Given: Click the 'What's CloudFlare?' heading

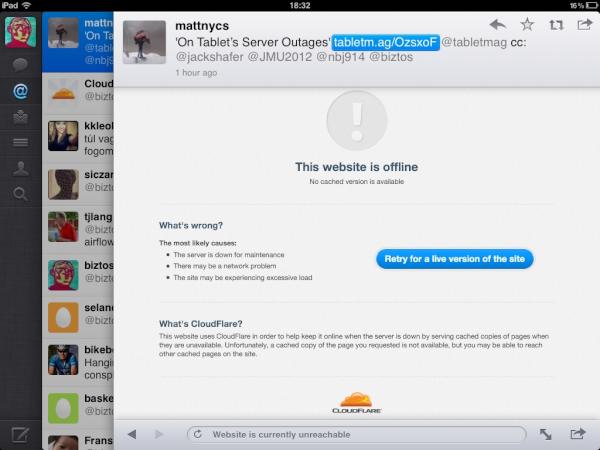Looking at the screenshot, I should [201, 324].
